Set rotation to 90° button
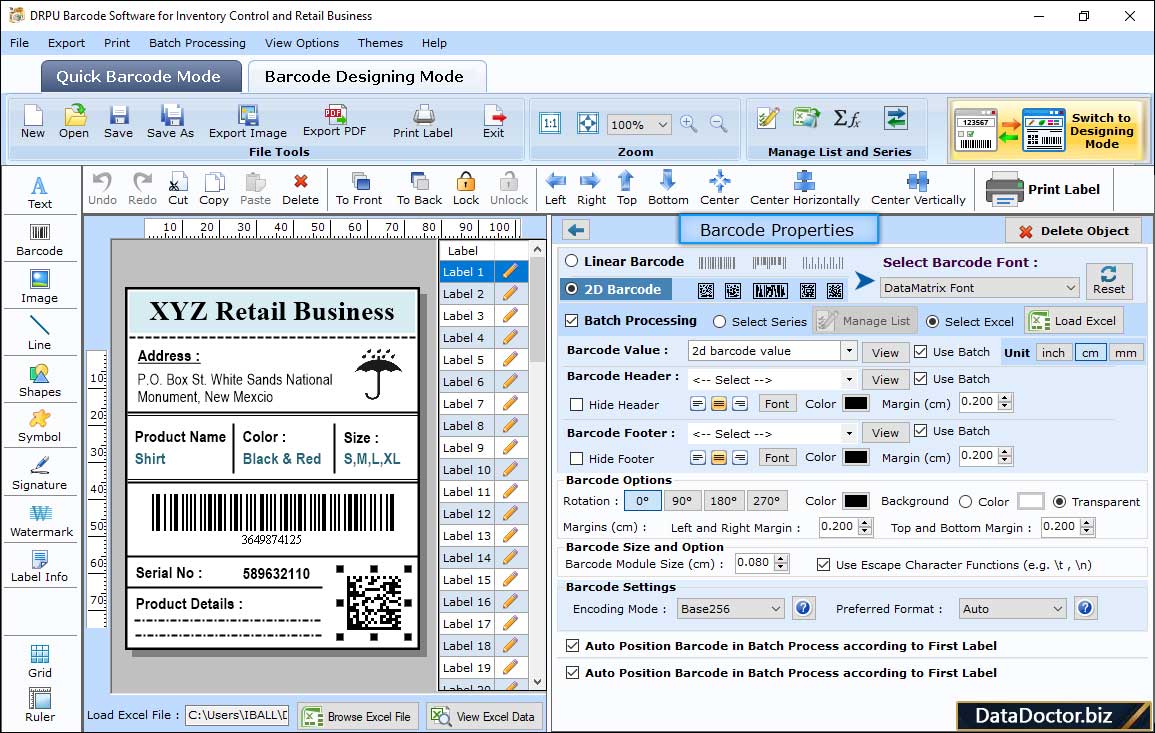The image size is (1155, 733). [x=682, y=501]
